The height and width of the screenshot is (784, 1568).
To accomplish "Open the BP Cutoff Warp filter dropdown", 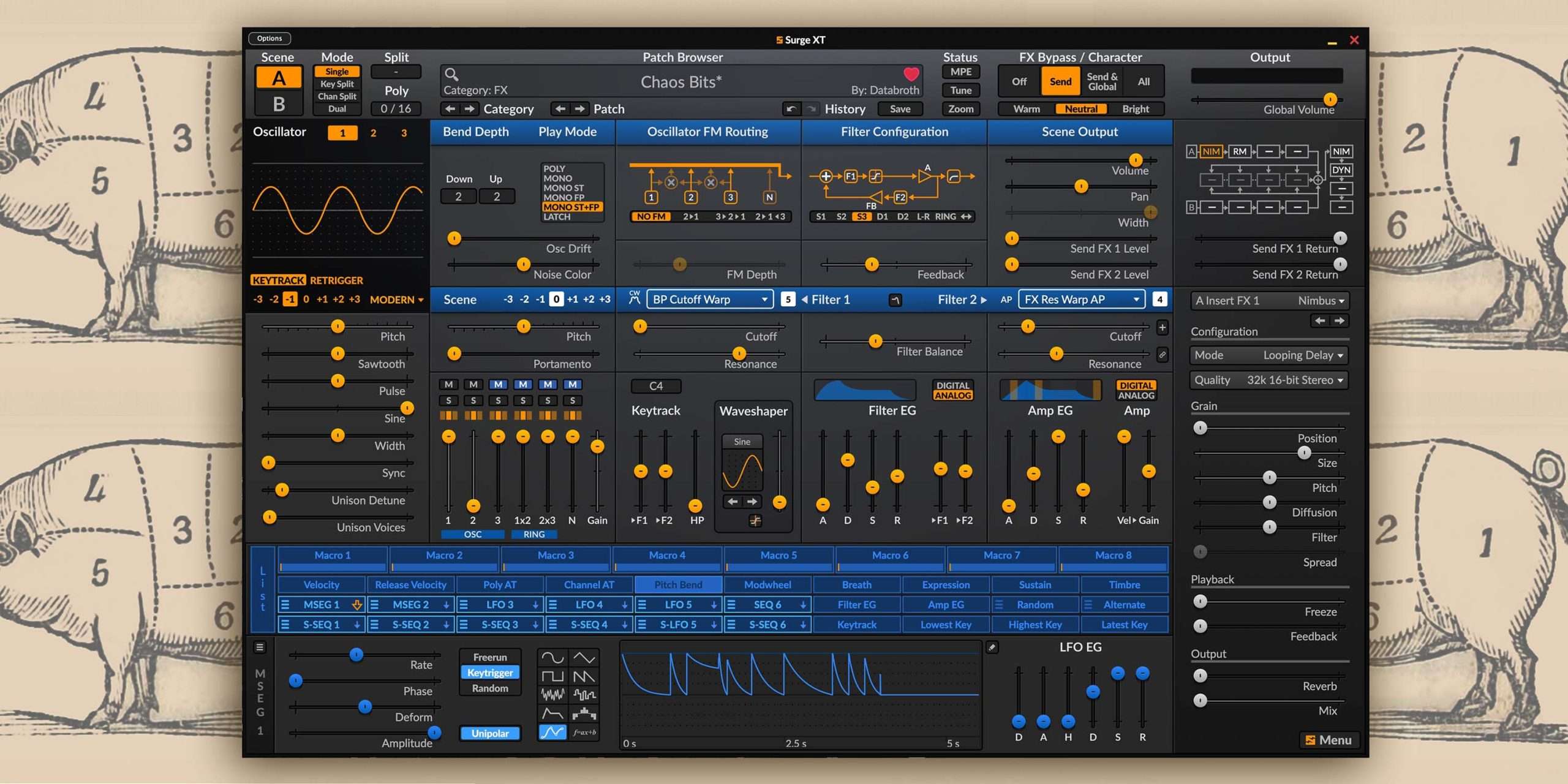I will (709, 300).
